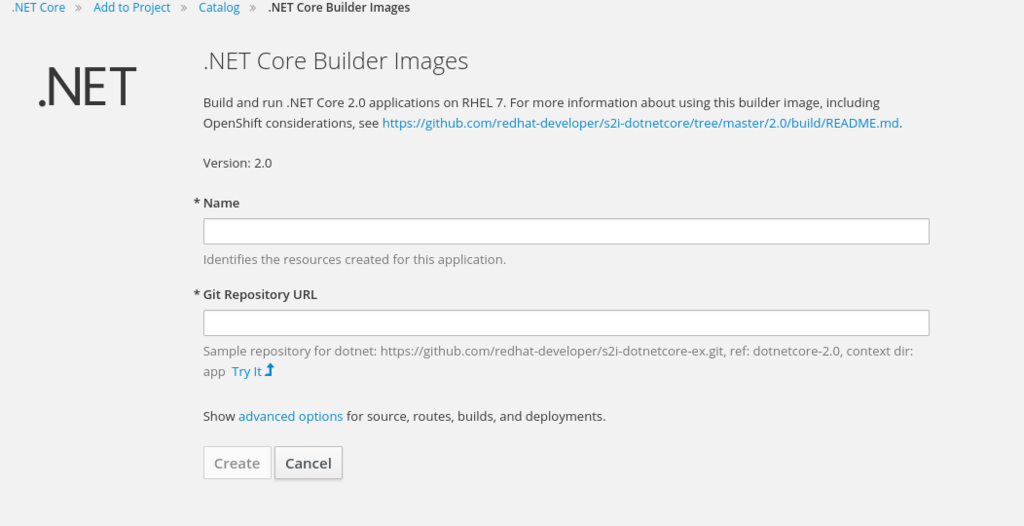Click the arrow icon beside Try It
1024x526 pixels.
pos(270,370)
